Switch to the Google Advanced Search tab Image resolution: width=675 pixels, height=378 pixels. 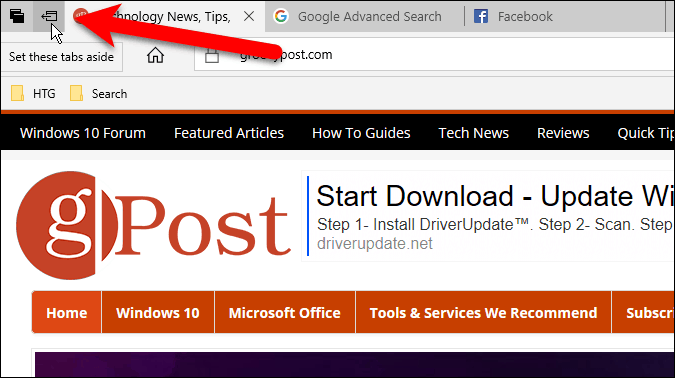point(365,16)
